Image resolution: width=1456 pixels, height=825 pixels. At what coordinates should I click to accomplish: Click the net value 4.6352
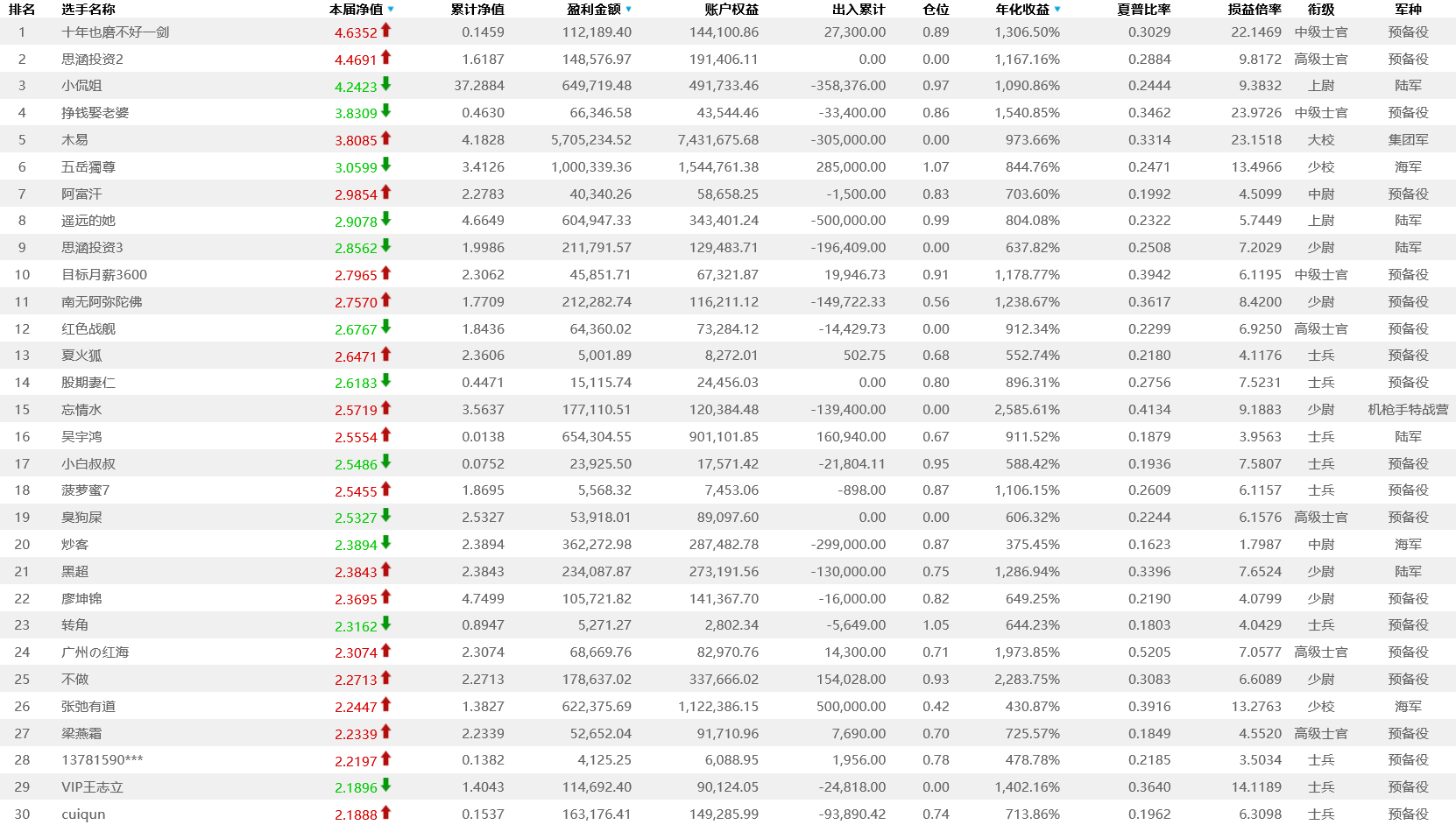[x=356, y=32]
